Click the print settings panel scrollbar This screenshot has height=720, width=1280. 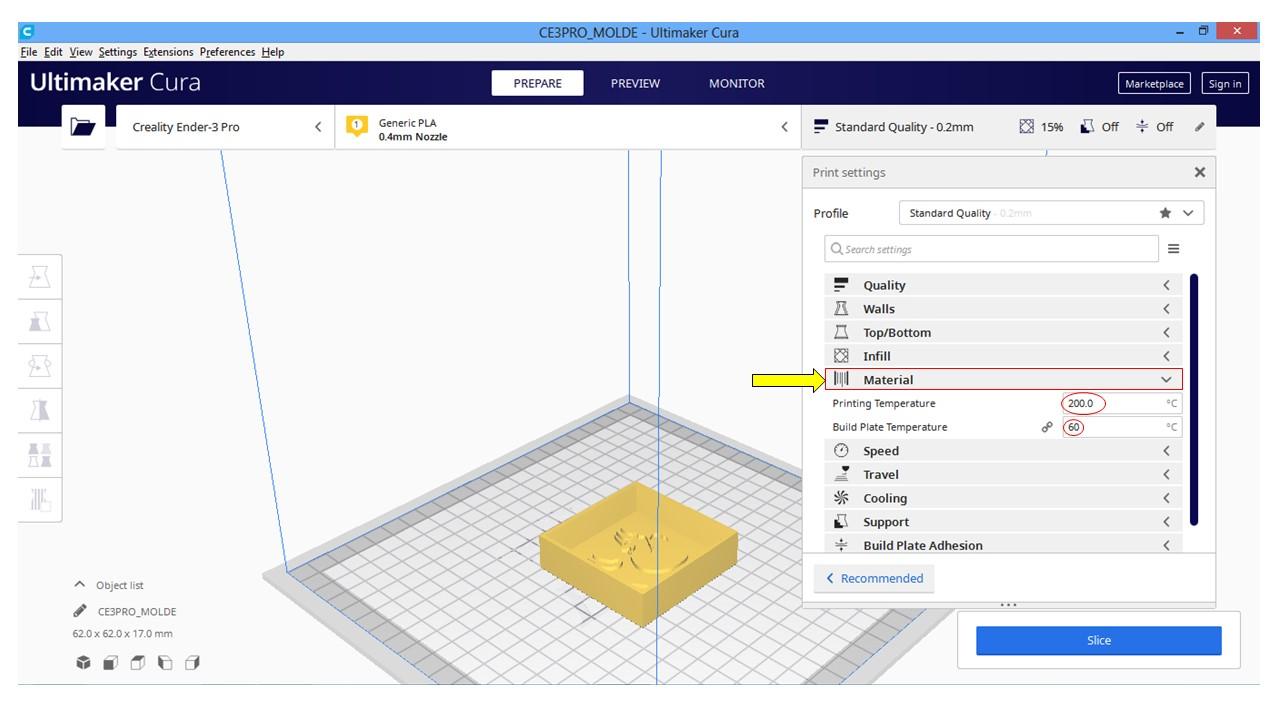point(1194,400)
